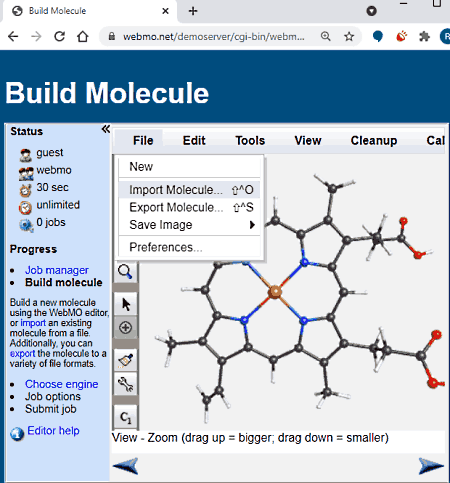Click the Build Molecule browser tab

(x=90, y=11)
